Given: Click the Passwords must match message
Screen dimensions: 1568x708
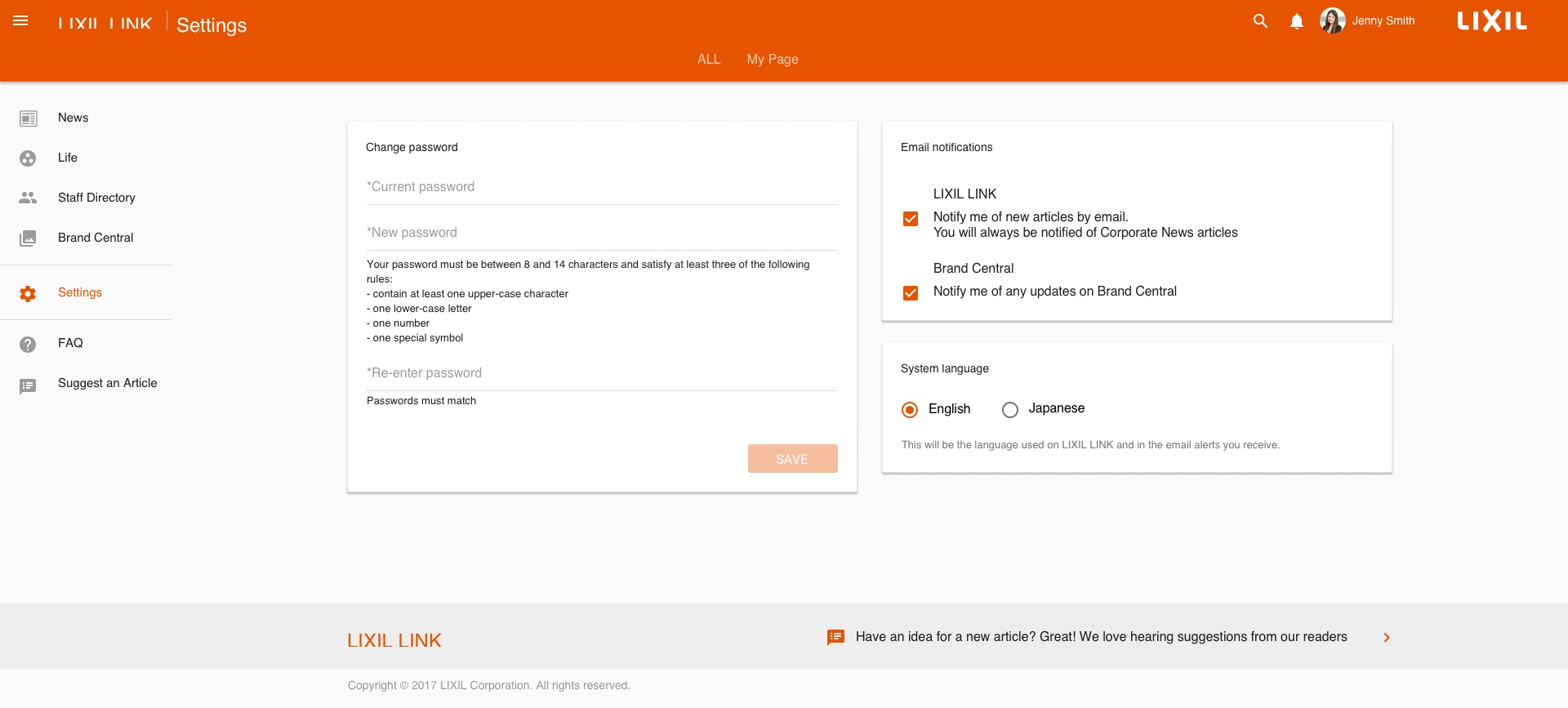Looking at the screenshot, I should pyautogui.click(x=421, y=401).
